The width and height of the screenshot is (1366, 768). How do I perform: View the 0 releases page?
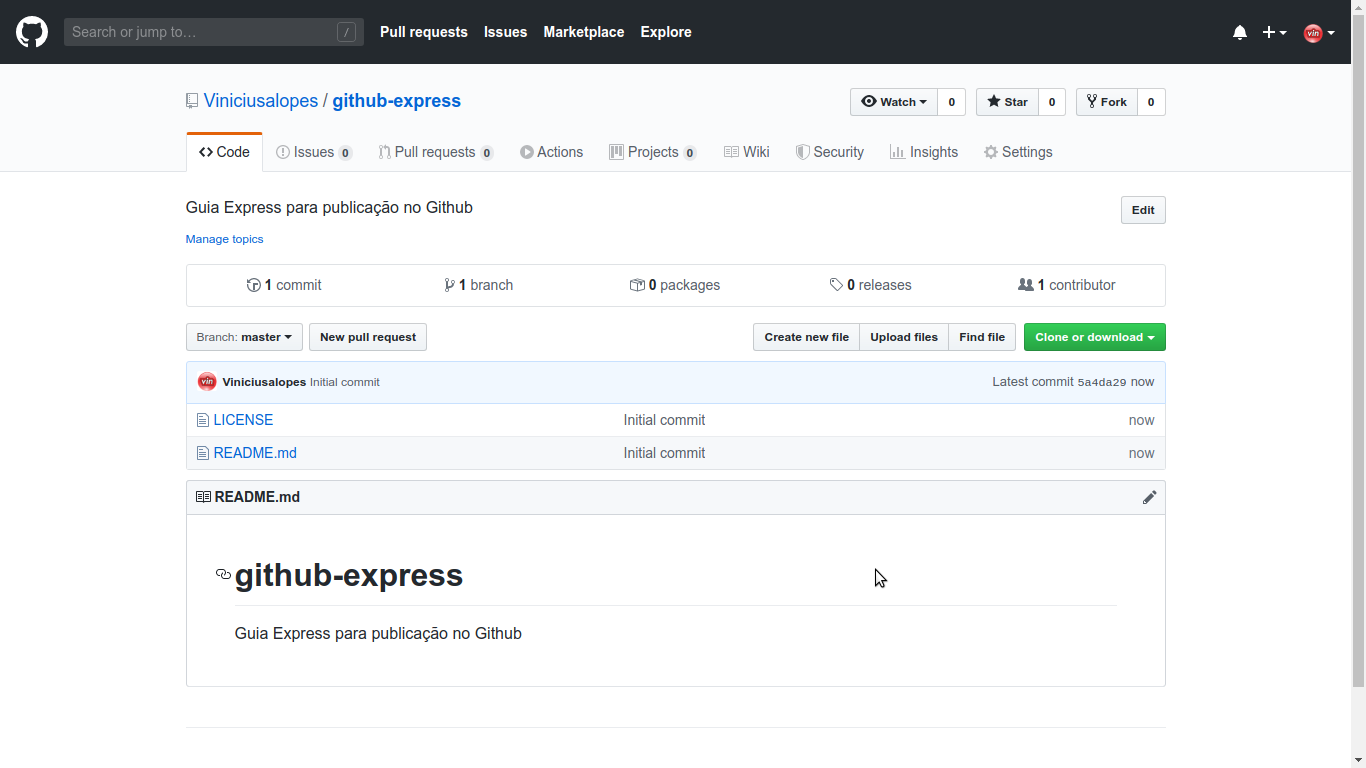[871, 285]
